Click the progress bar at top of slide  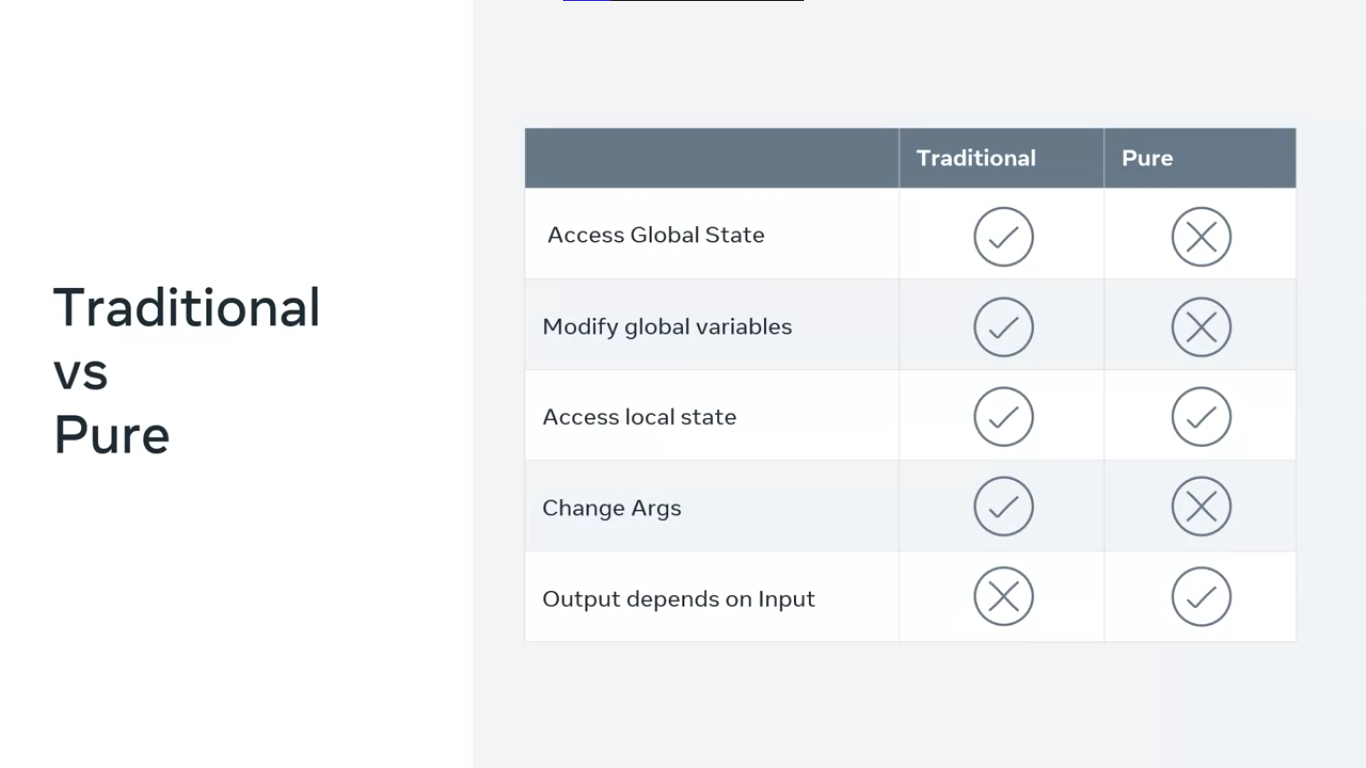click(683, 1)
